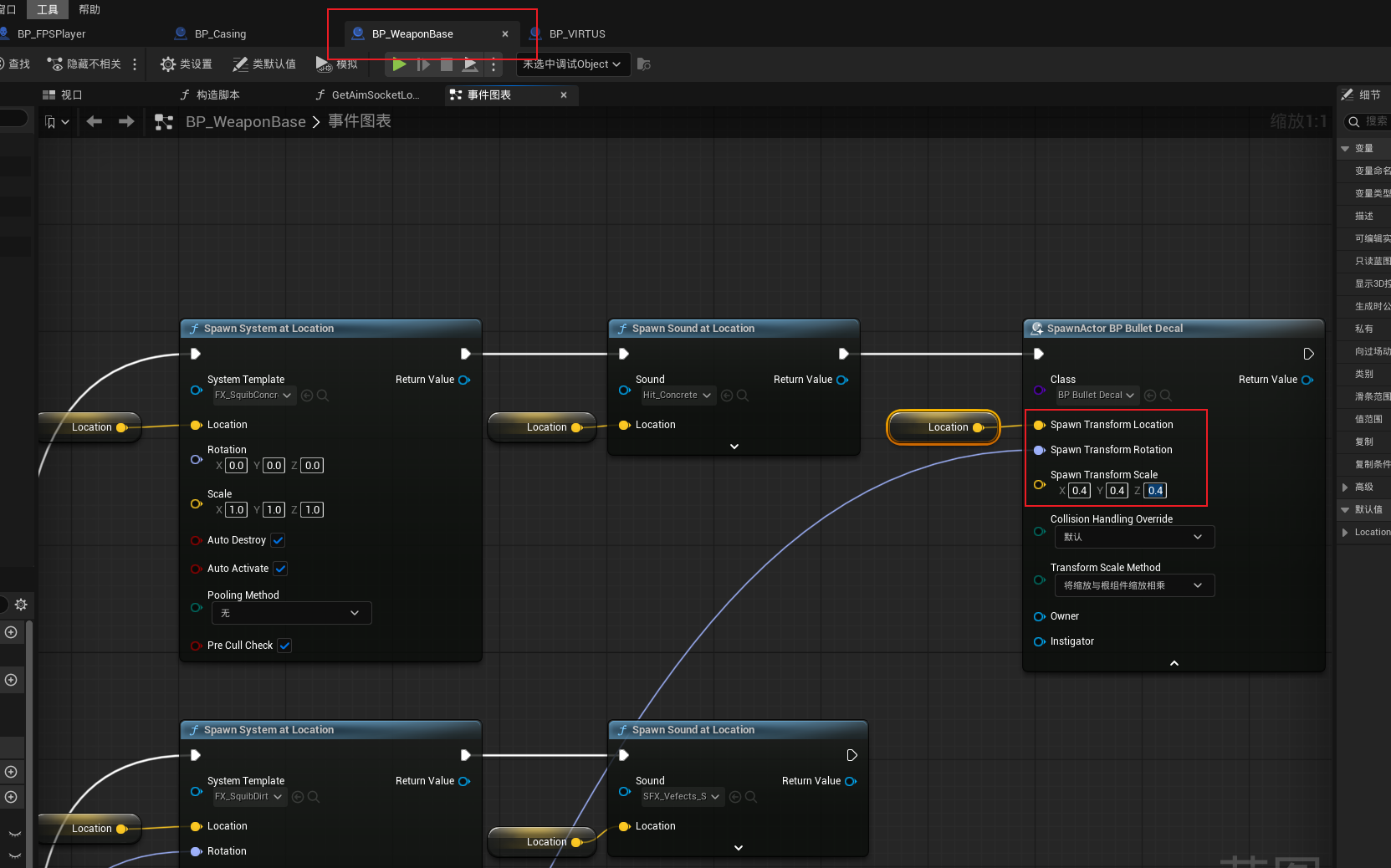Viewport: 1391px width, 868px height.
Task: Click the search icon beside FX_SquibConcr
Action: pyautogui.click(x=323, y=396)
